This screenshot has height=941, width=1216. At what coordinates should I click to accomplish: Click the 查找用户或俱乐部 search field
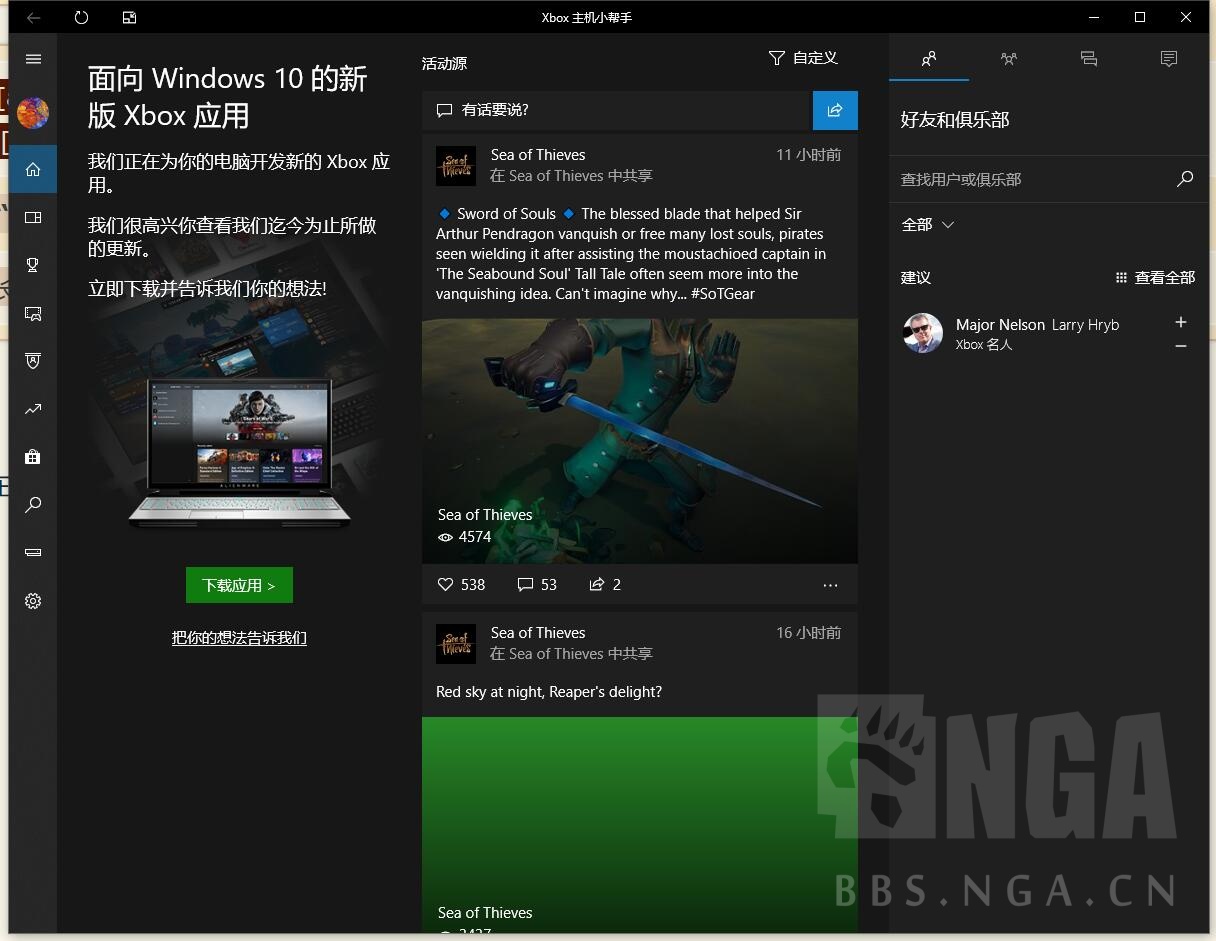coord(1032,179)
